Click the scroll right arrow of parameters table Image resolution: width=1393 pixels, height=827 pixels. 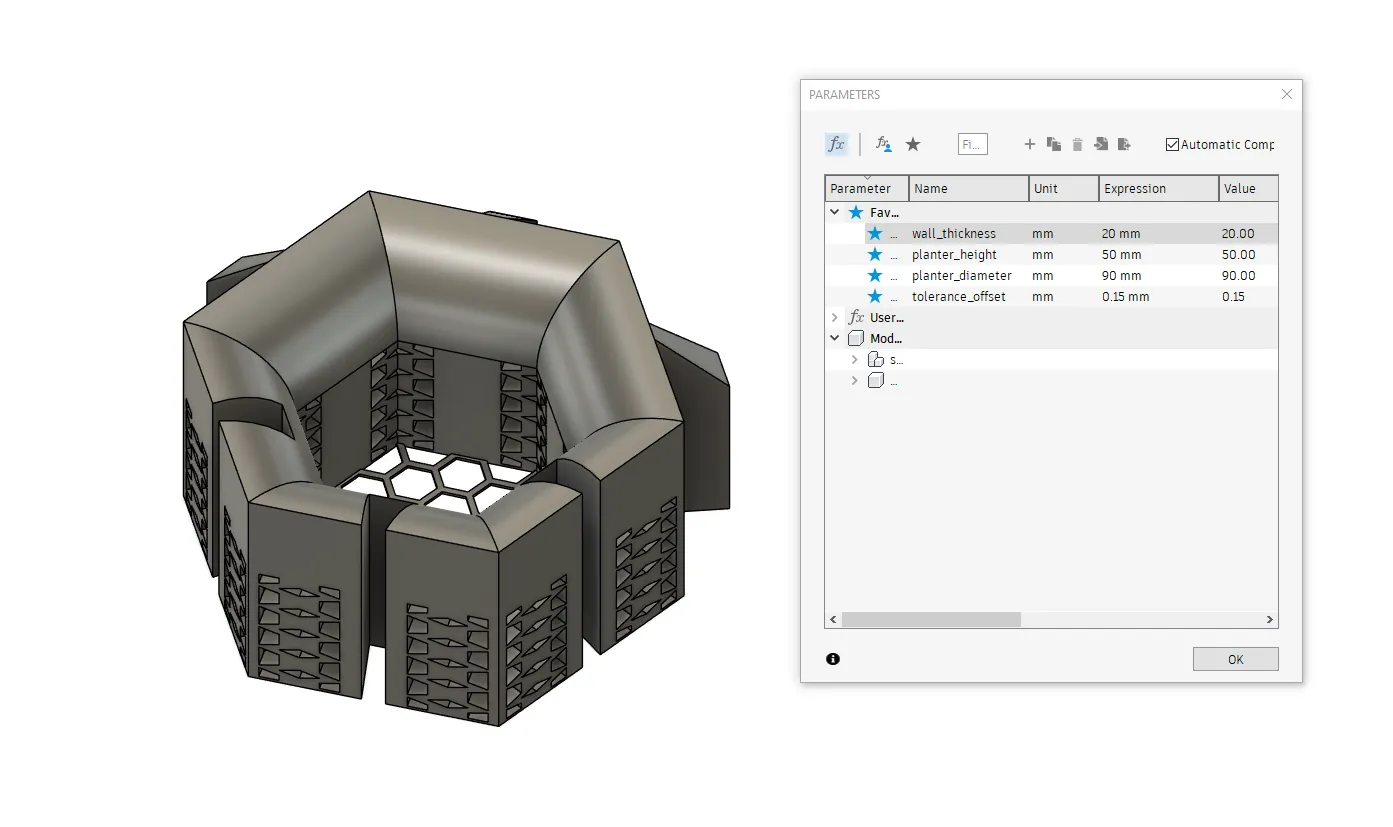coord(1270,620)
